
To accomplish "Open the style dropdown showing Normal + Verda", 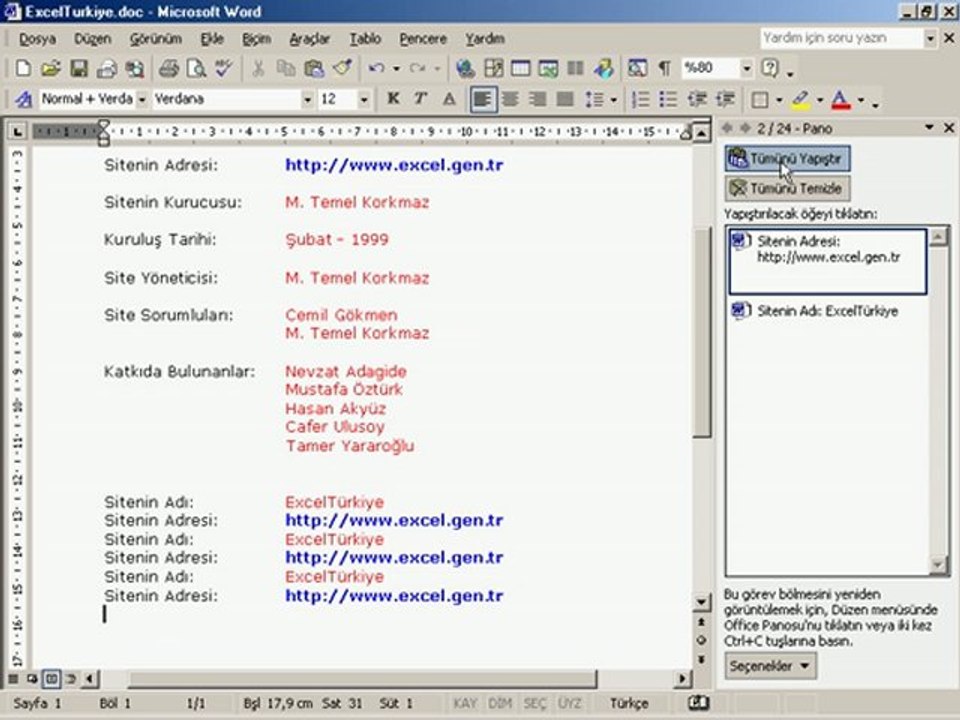I will (141, 99).
